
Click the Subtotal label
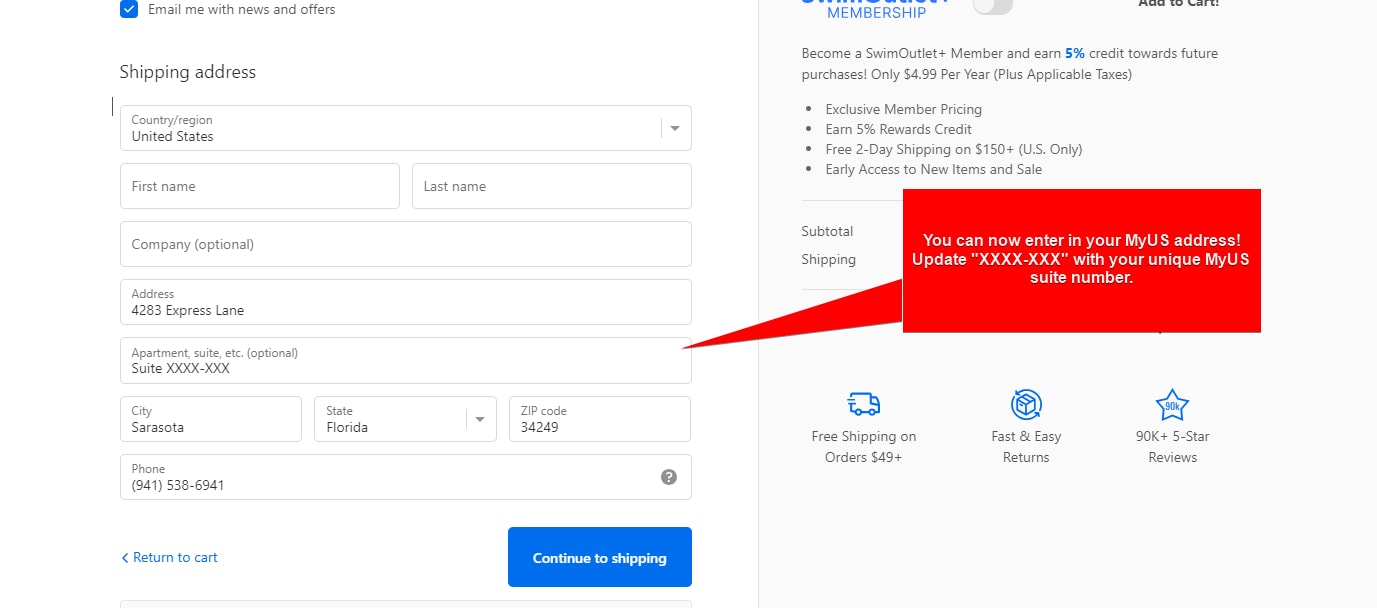pyautogui.click(x=827, y=231)
